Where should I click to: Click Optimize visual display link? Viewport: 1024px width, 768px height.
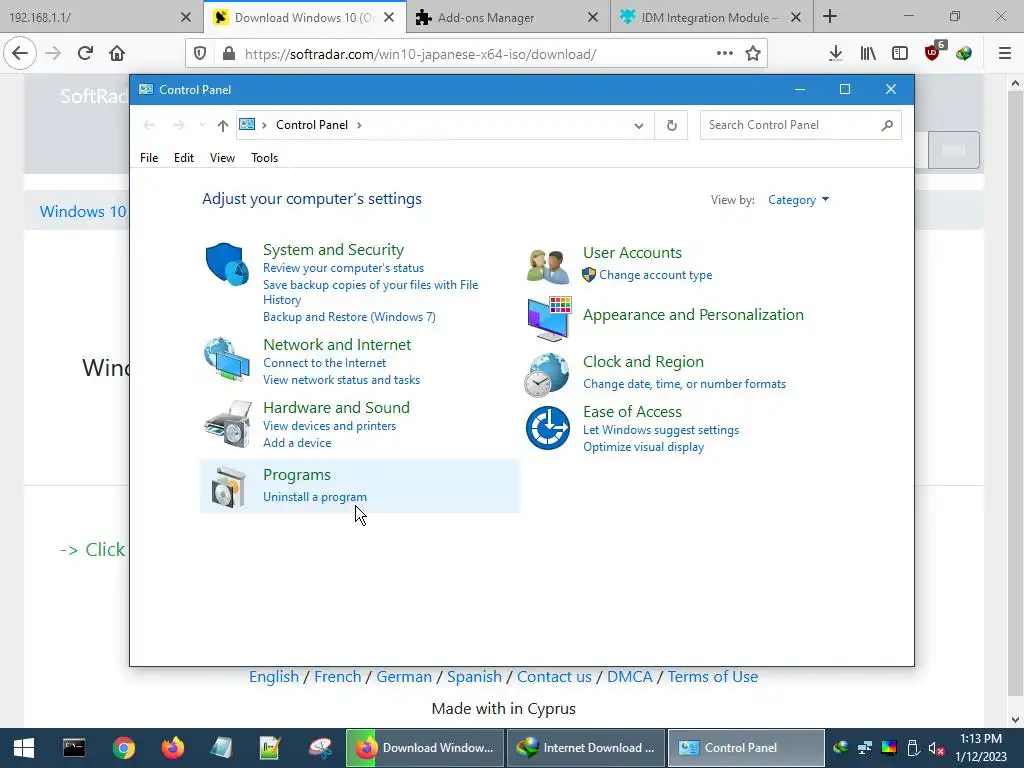click(643, 447)
